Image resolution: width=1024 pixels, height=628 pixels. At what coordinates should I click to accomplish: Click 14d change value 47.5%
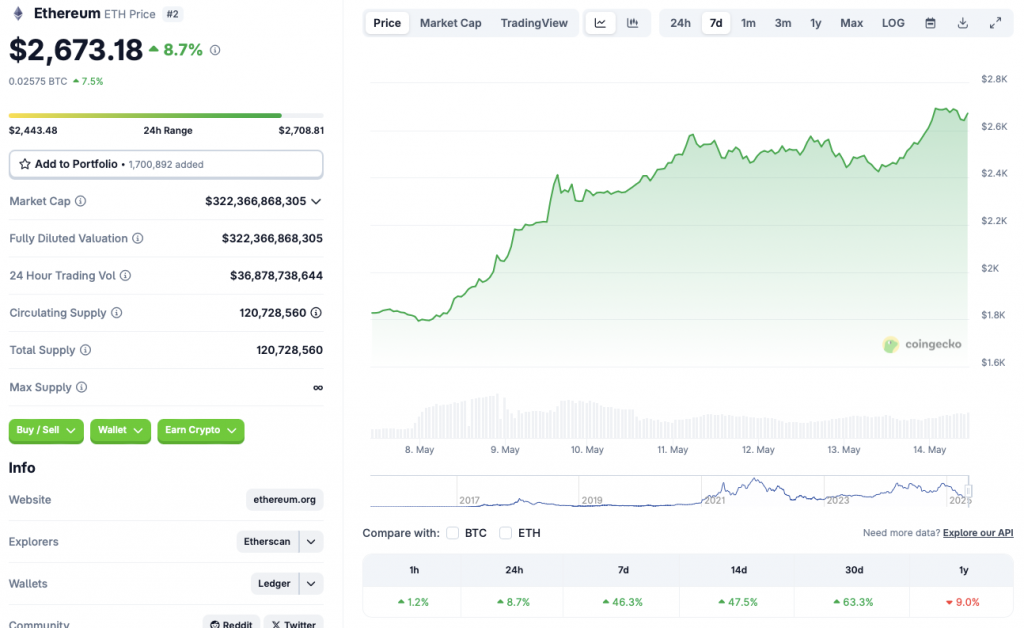tap(738, 602)
